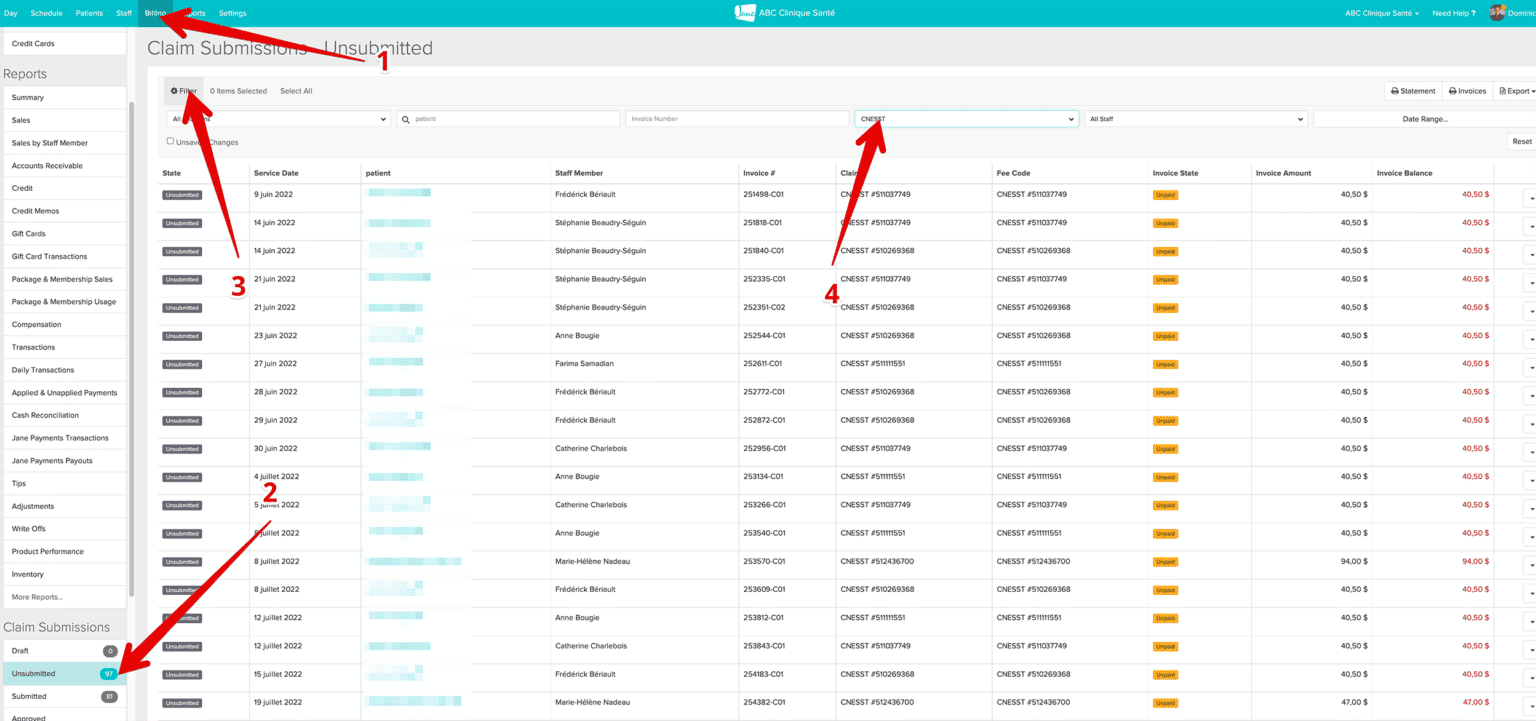Image resolution: width=1536 pixels, height=721 pixels.
Task: Click the 0 Items Selected label
Action: (x=238, y=91)
